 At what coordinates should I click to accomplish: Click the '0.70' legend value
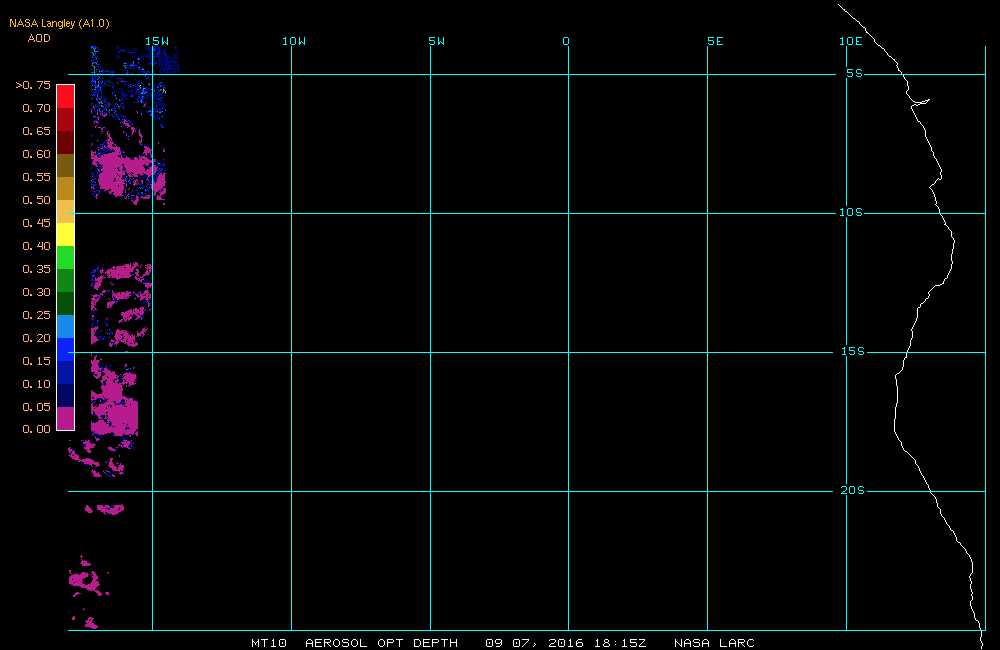pos(36,108)
